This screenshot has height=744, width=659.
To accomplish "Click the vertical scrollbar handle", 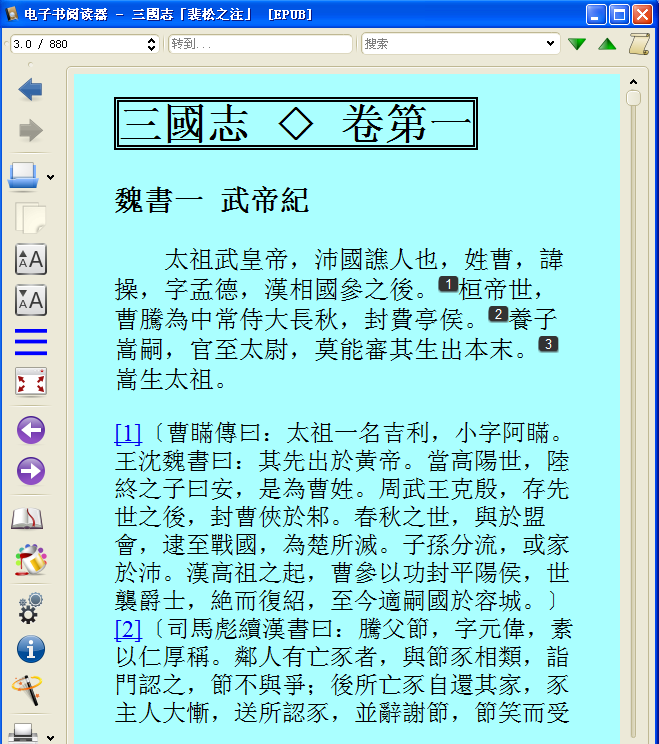I will pos(633,98).
